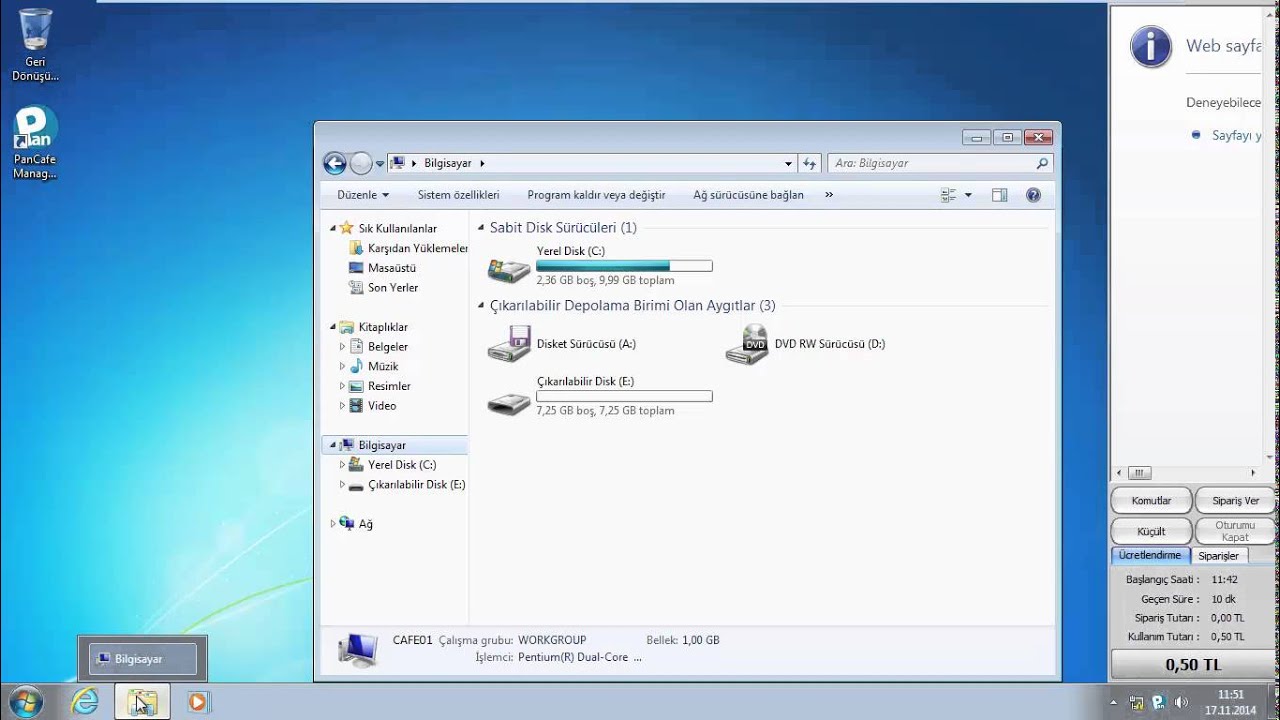The height and width of the screenshot is (720, 1280).
Task: Open the view options dropdown arrow
Action: [968, 195]
